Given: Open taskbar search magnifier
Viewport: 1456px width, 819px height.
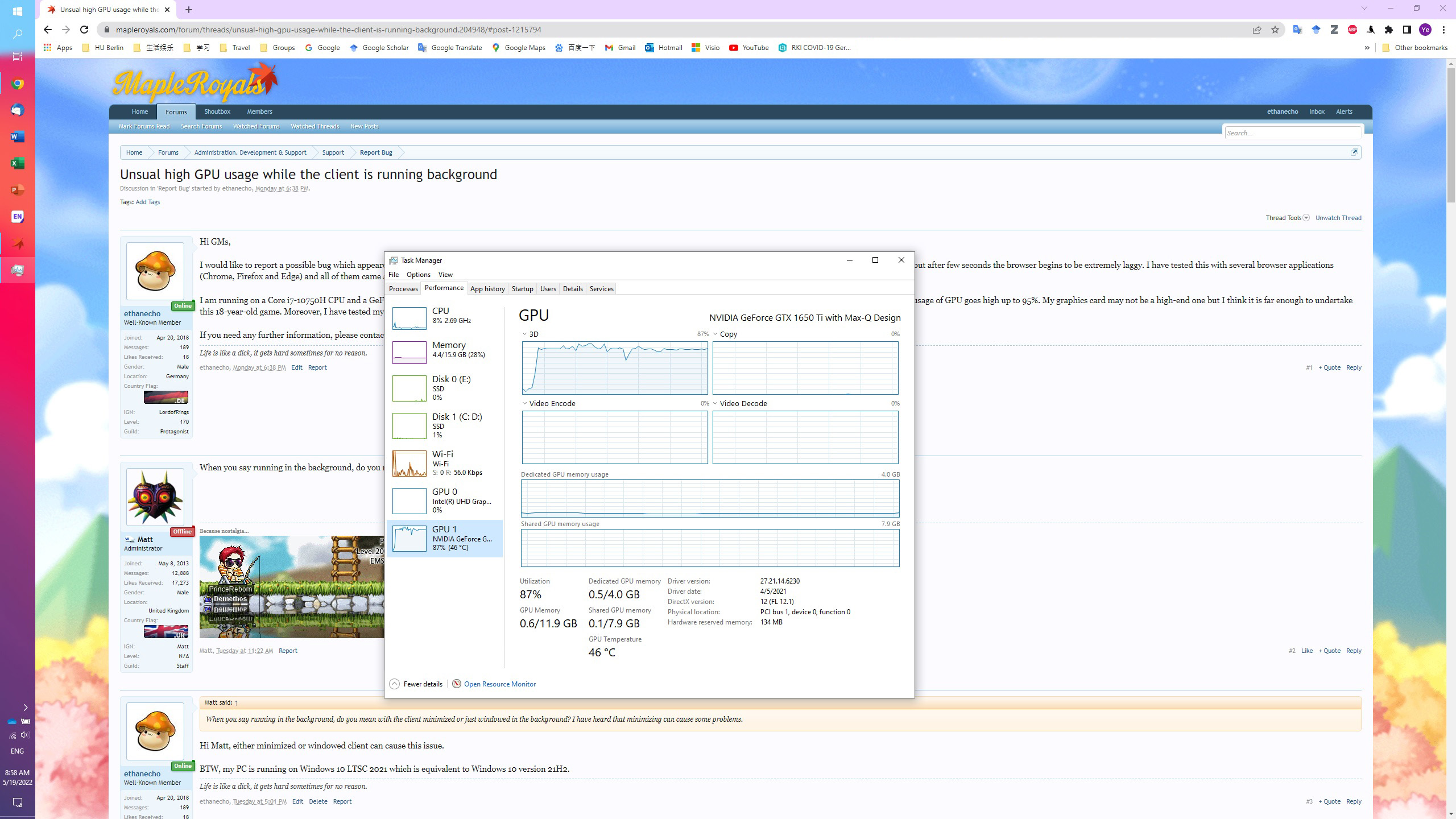Looking at the screenshot, I should tap(17, 34).
